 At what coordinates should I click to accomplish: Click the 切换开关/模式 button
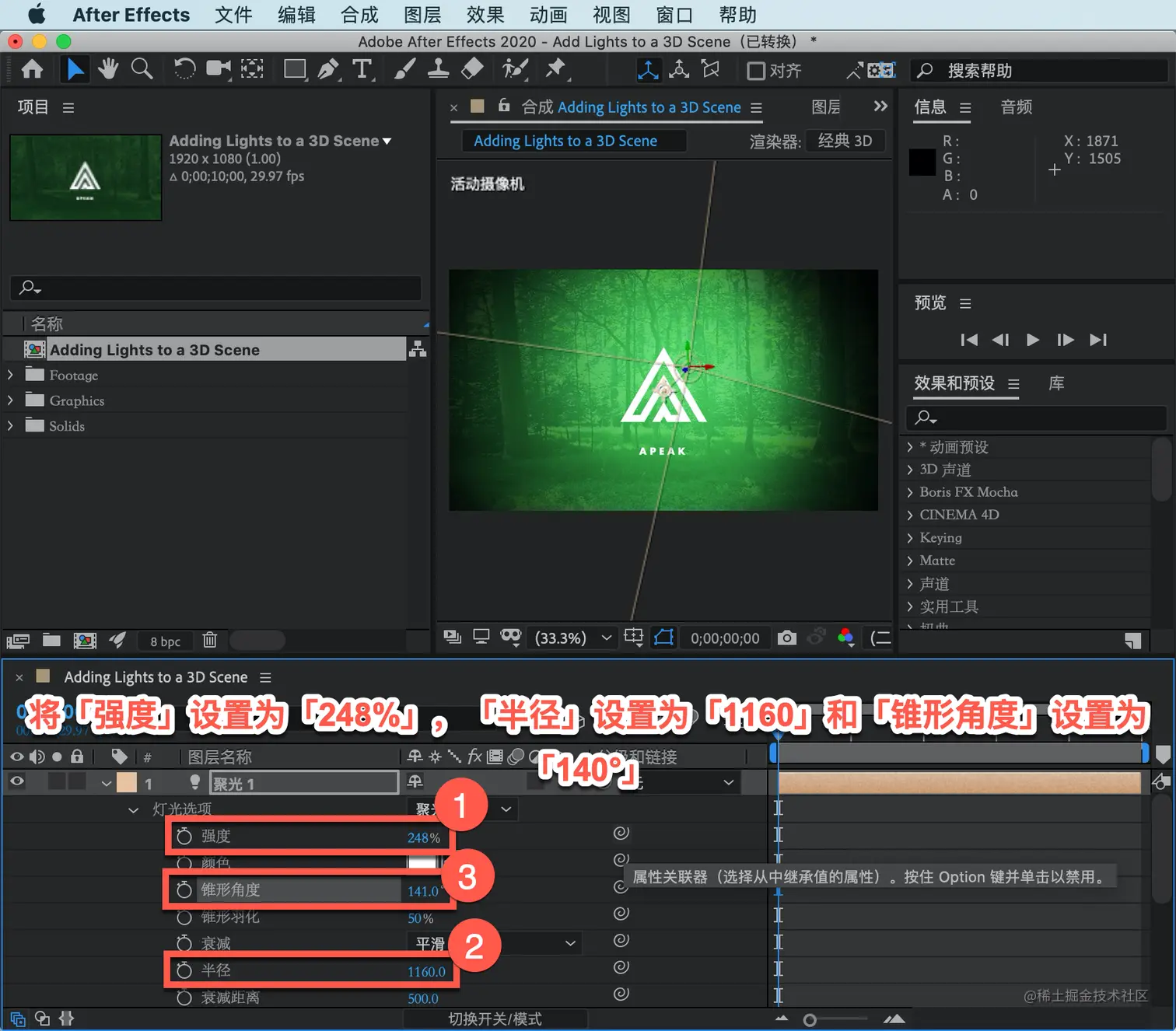(x=495, y=1019)
